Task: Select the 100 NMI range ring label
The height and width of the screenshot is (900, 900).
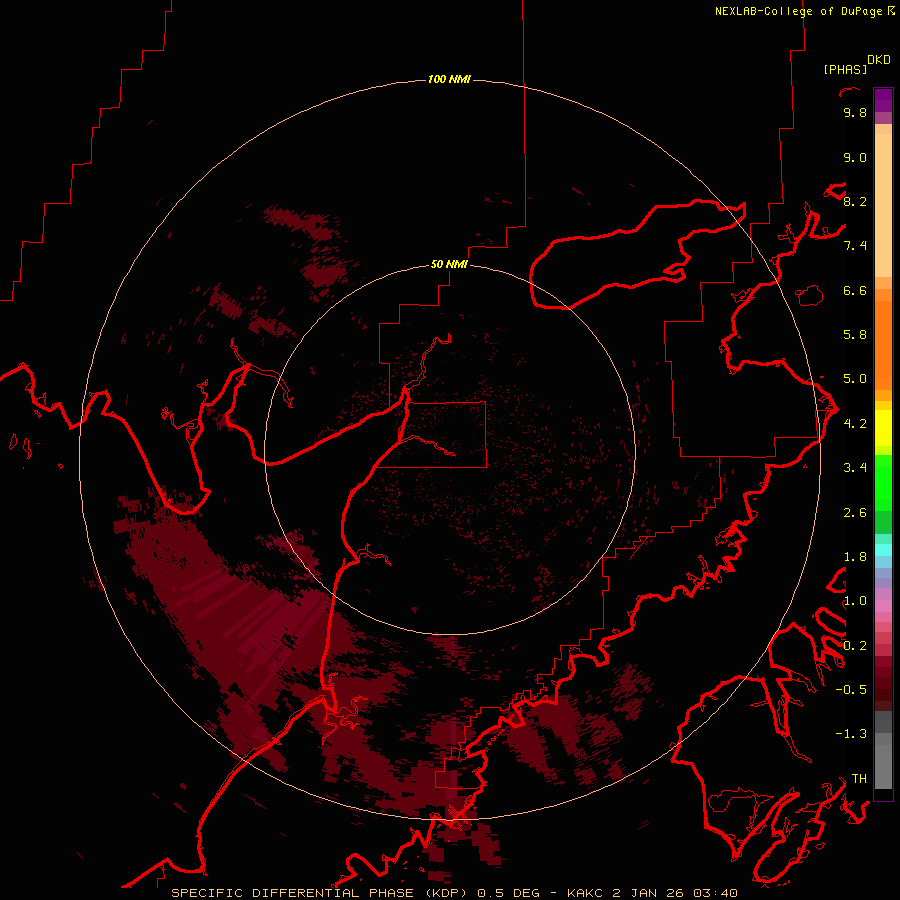Action: pos(449,79)
